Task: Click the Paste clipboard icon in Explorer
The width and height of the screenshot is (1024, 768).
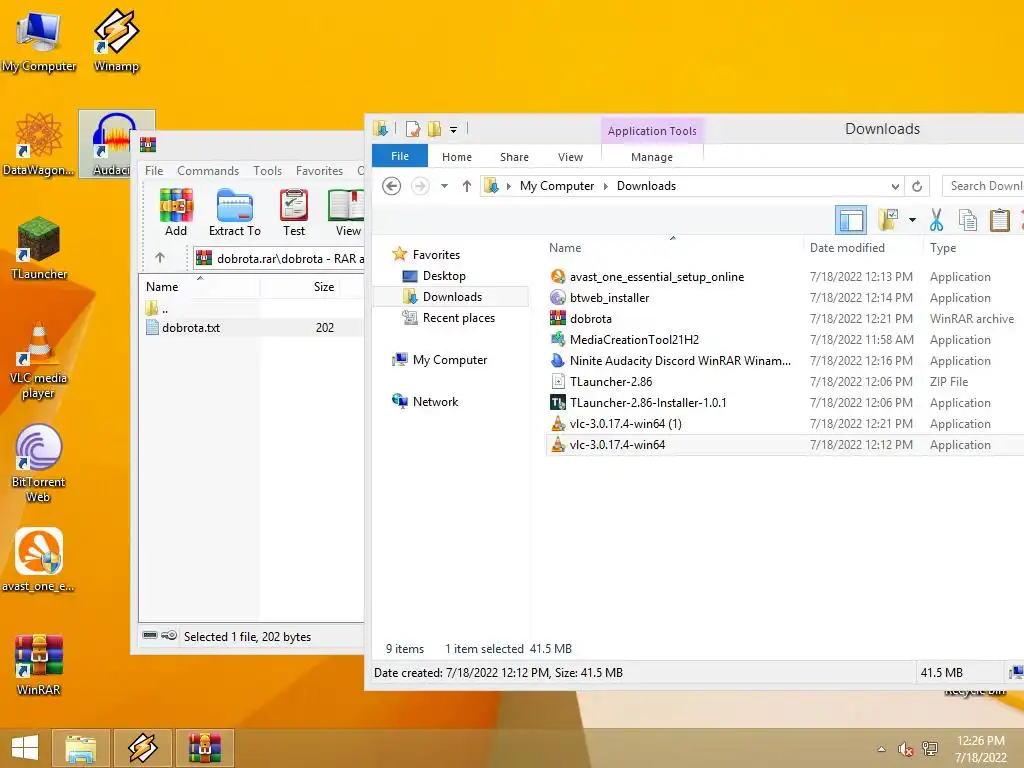Action: [999, 220]
